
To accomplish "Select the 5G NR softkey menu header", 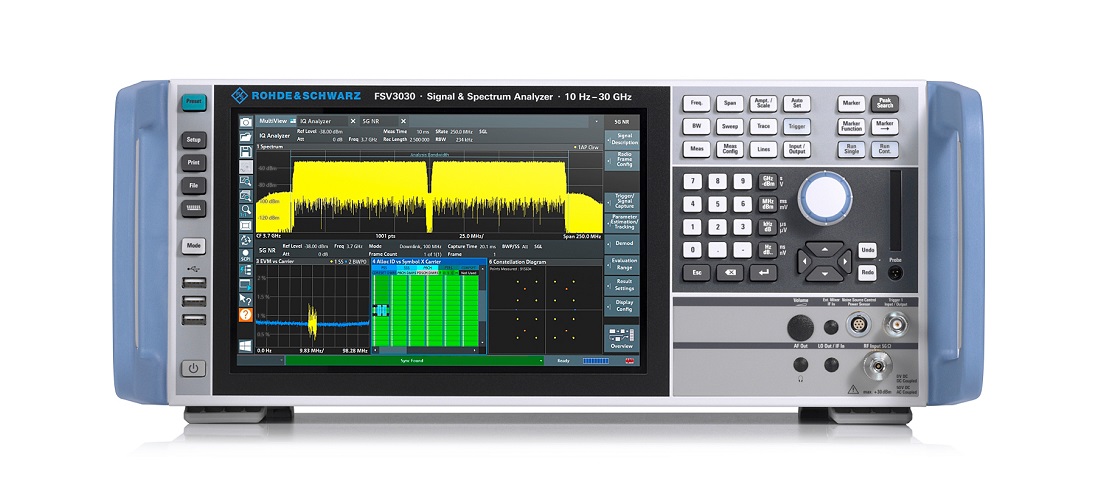I will 621,121.
